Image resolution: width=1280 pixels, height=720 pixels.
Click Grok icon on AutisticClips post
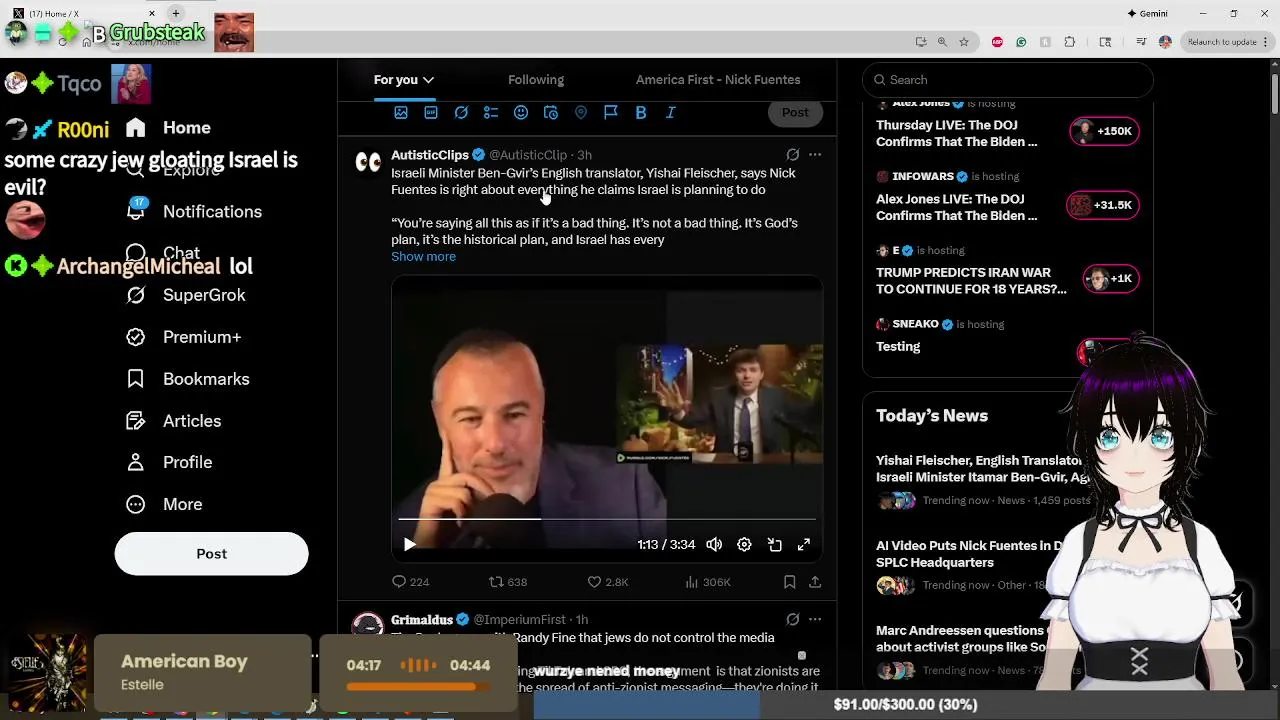[x=792, y=155]
